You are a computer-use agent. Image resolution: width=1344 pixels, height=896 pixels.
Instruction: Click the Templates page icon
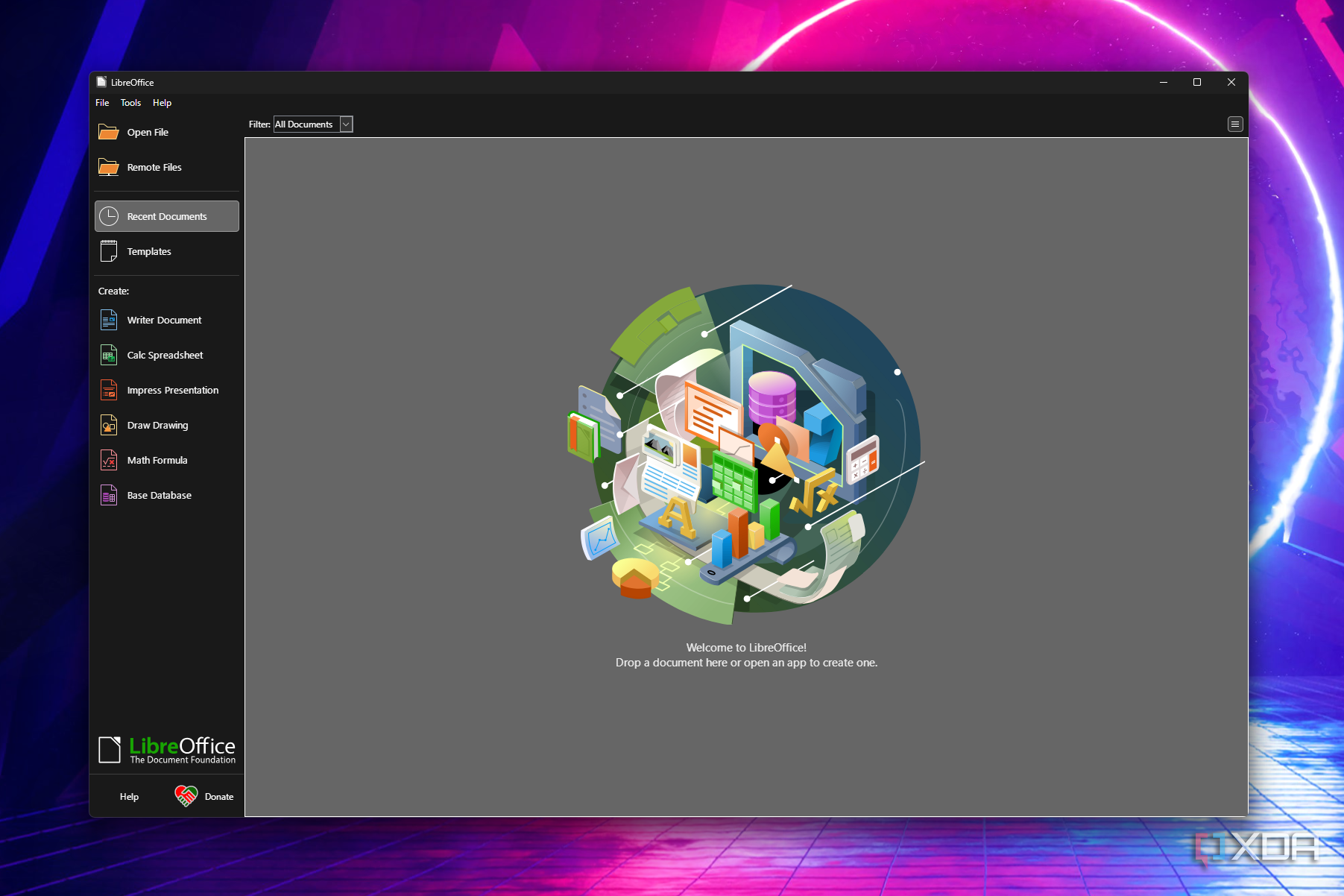pos(109,251)
